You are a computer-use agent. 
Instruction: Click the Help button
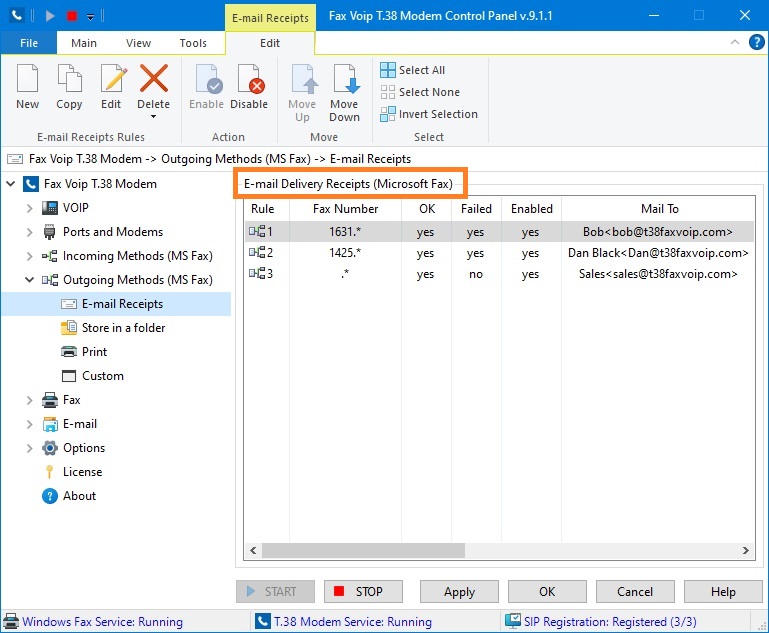(723, 592)
